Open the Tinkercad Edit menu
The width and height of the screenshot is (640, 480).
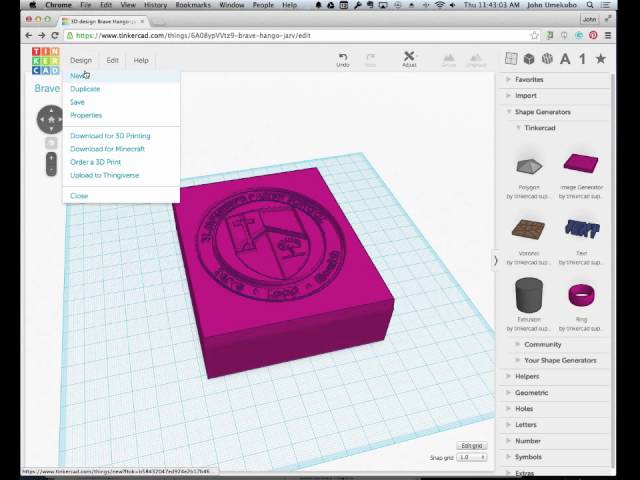(x=113, y=60)
